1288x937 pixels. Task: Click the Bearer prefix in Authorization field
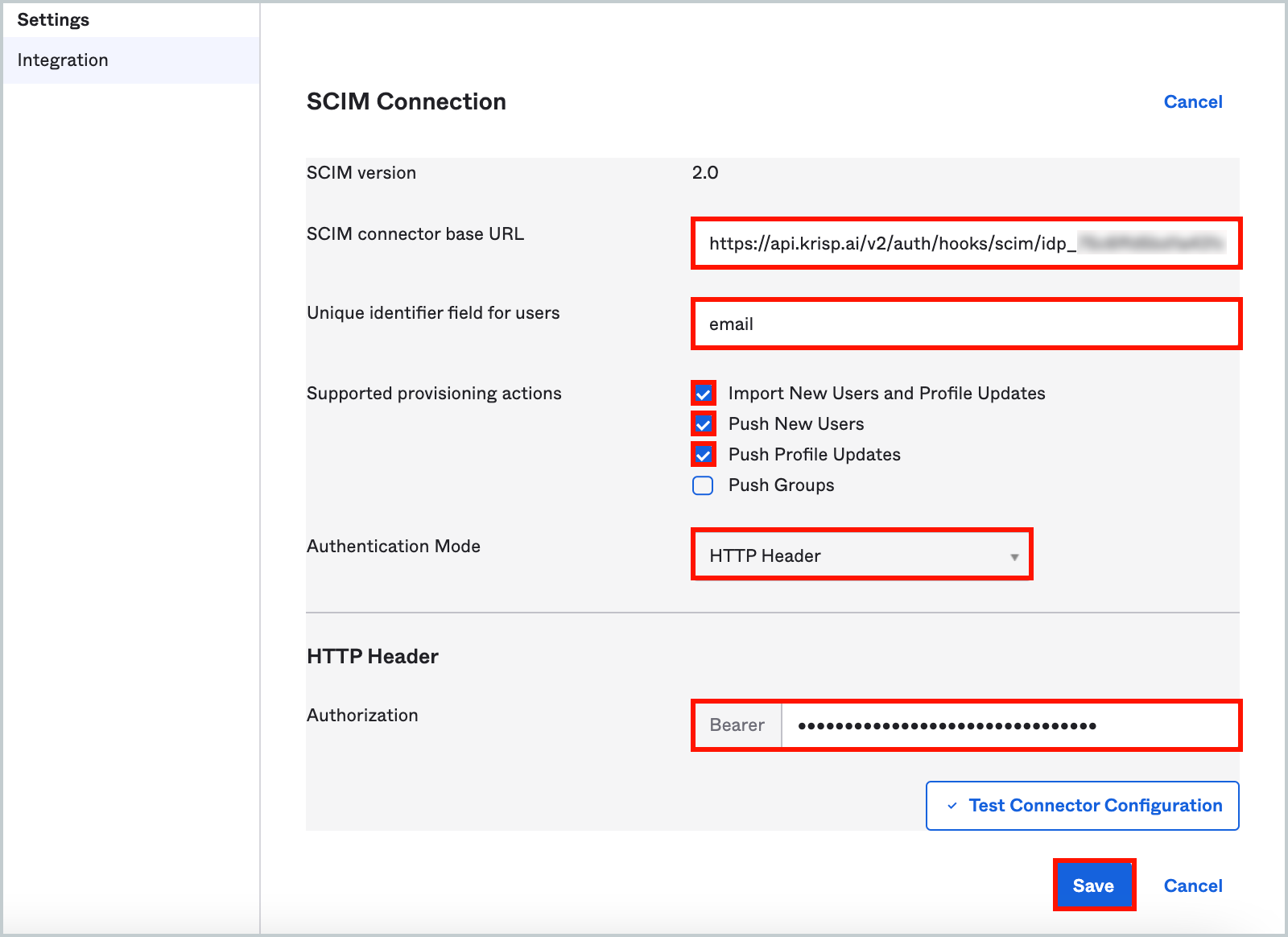click(x=737, y=725)
